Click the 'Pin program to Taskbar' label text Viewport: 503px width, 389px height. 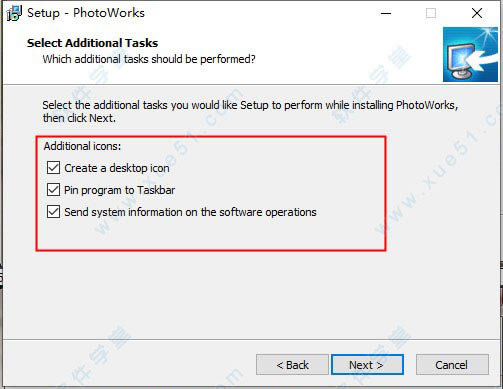(119, 190)
